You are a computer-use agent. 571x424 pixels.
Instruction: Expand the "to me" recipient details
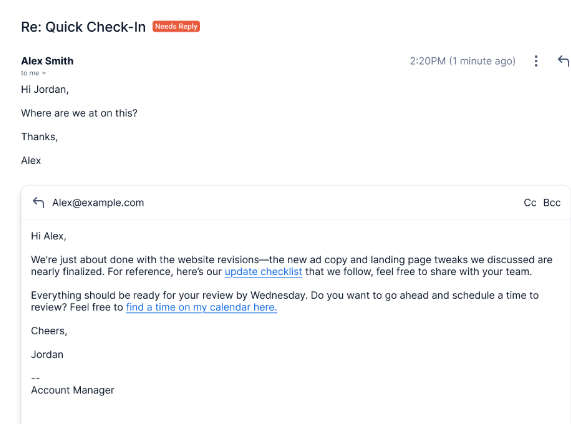33,73
